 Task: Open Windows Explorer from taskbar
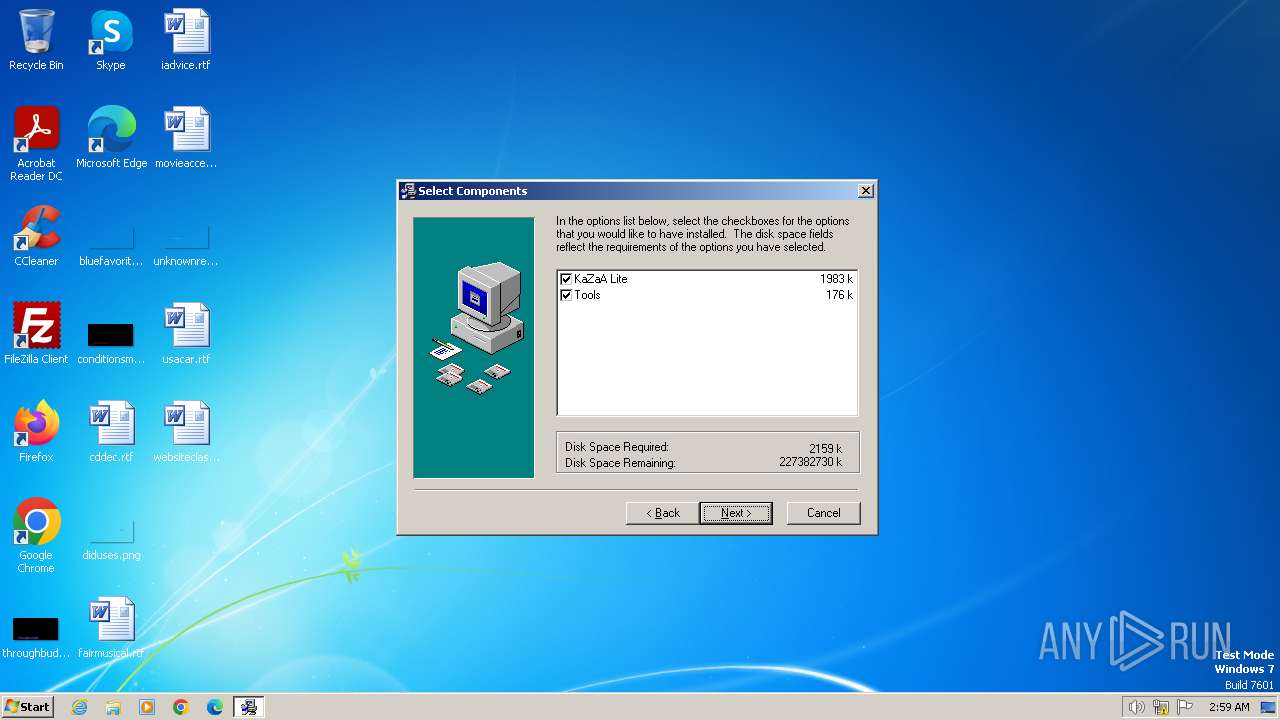tap(113, 707)
